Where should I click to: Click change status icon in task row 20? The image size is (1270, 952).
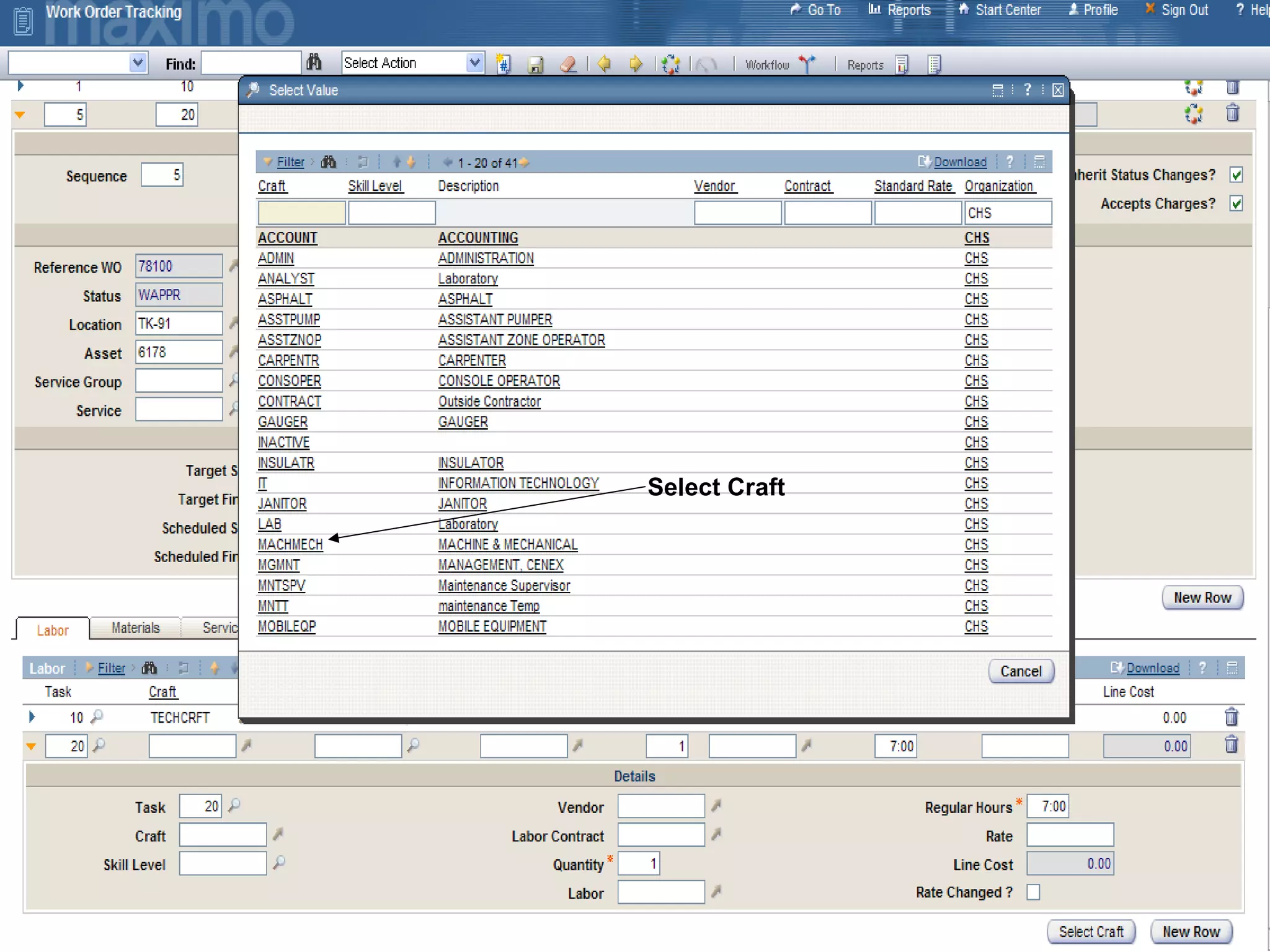[x=1194, y=113]
